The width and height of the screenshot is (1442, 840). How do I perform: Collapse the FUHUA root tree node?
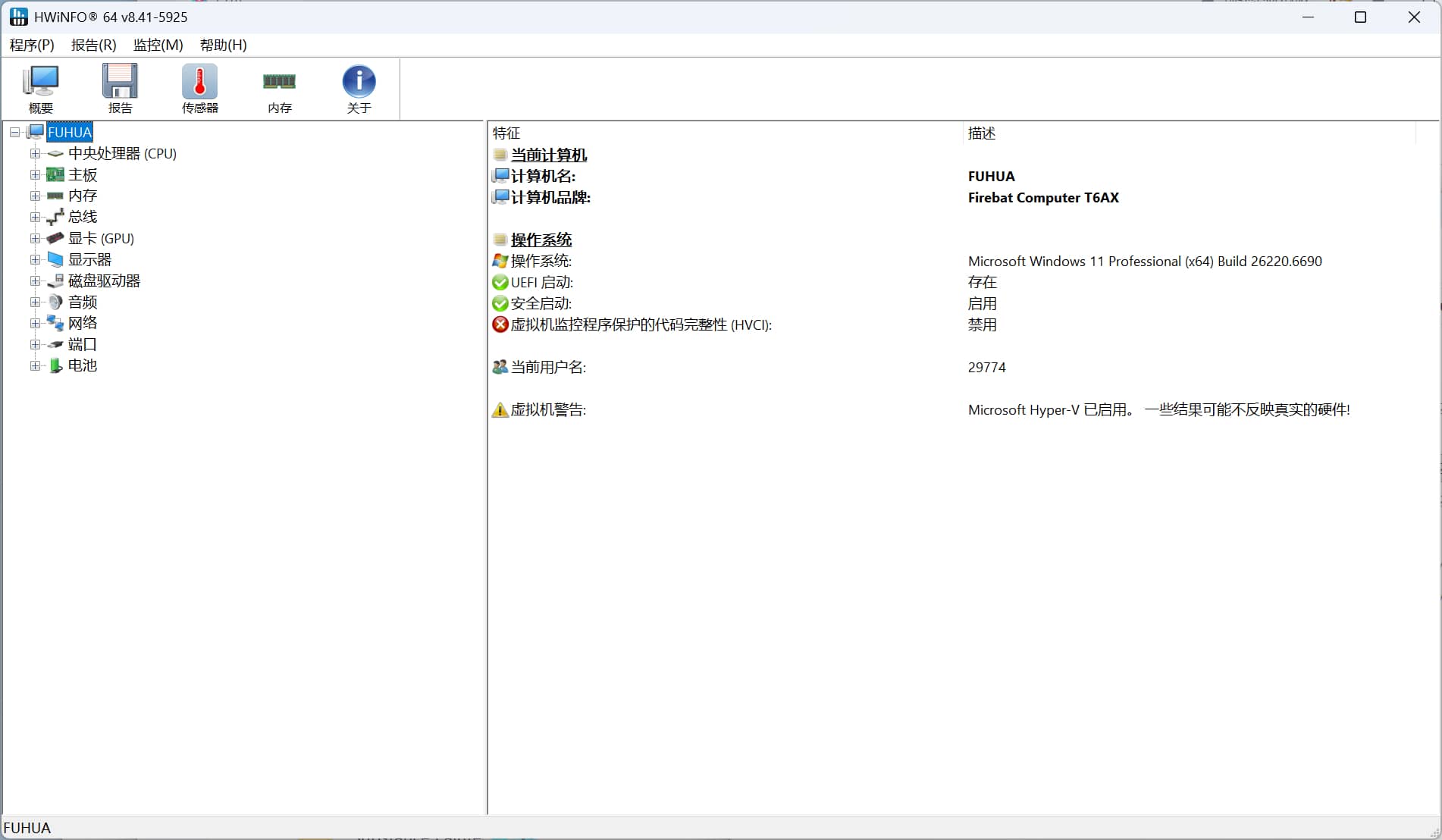pos(14,132)
